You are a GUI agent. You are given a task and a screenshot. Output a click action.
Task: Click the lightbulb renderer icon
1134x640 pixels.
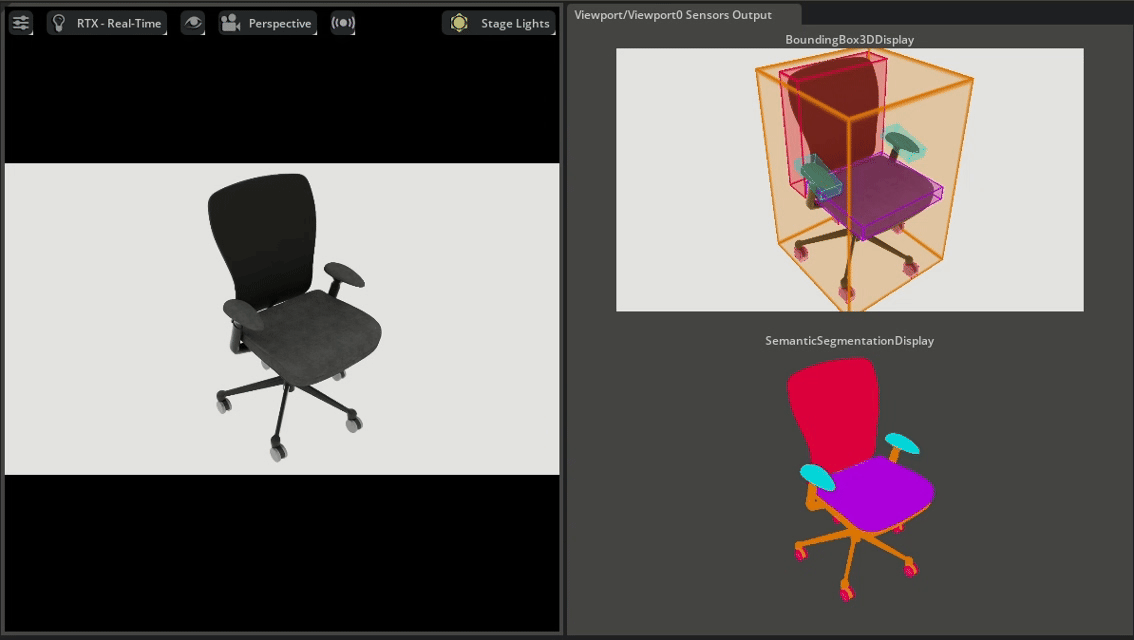click(59, 23)
